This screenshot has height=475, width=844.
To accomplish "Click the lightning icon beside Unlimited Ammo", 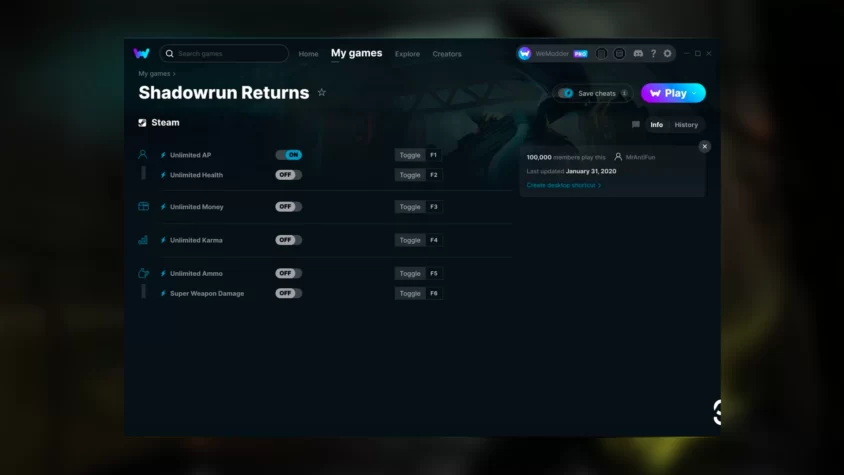I will click(163, 274).
